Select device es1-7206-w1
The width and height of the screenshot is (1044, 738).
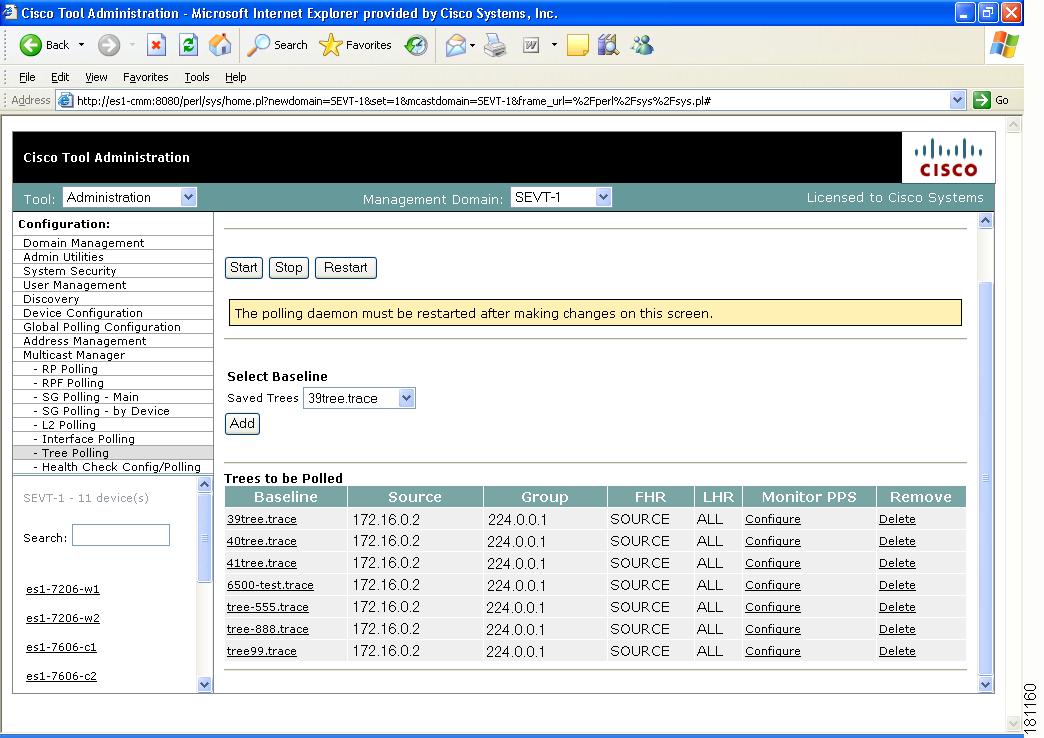[x=63, y=589]
